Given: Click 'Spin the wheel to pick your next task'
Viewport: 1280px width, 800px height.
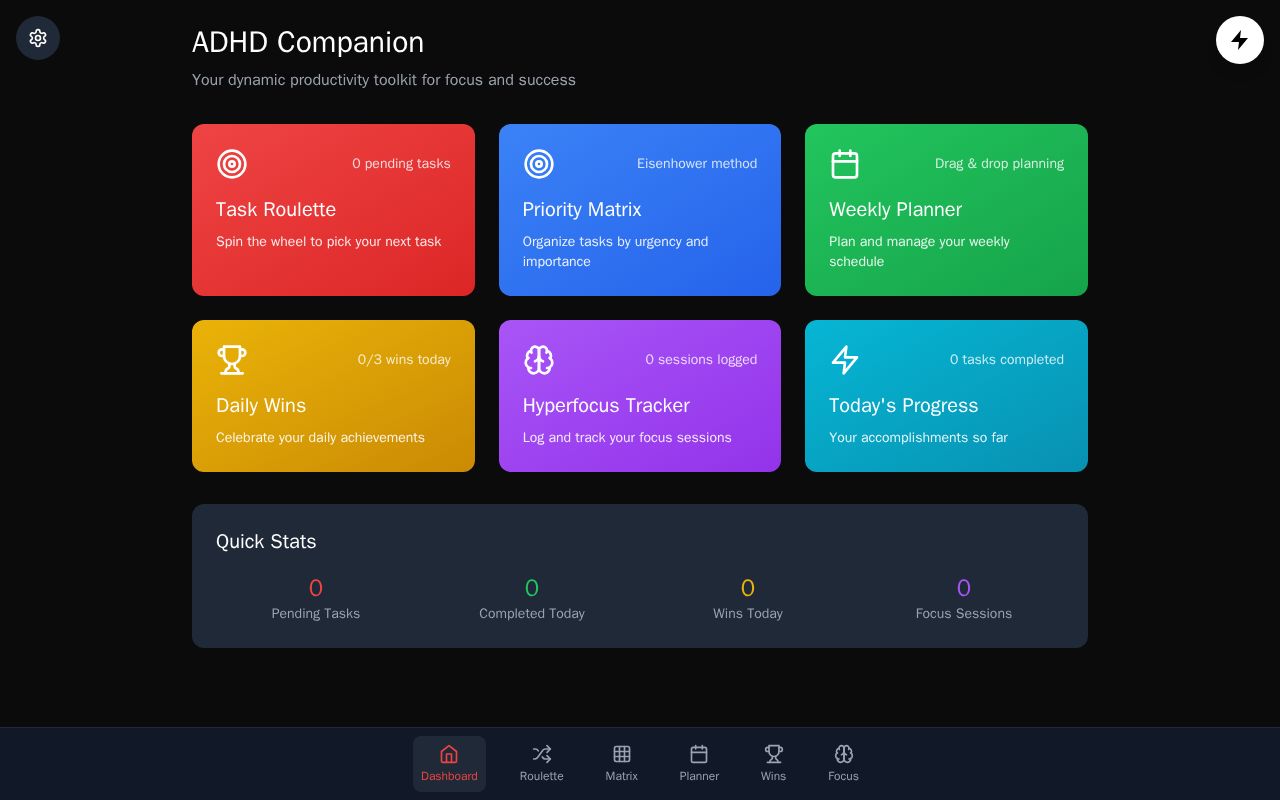Looking at the screenshot, I should [x=328, y=242].
